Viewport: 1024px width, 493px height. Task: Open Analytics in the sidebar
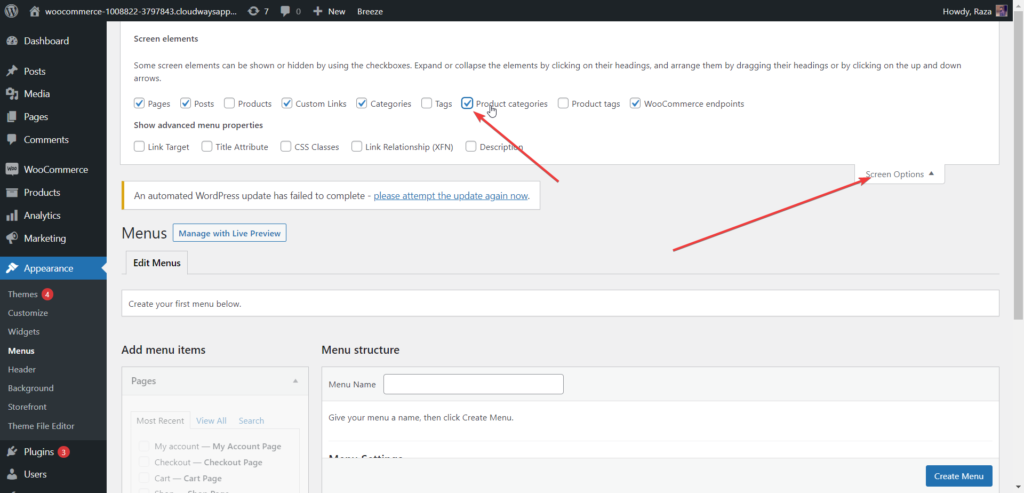[x=42, y=216]
